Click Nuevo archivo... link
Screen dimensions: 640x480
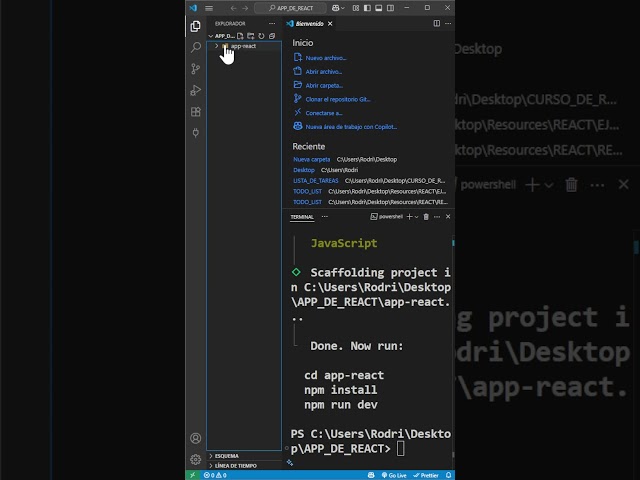[326, 58]
